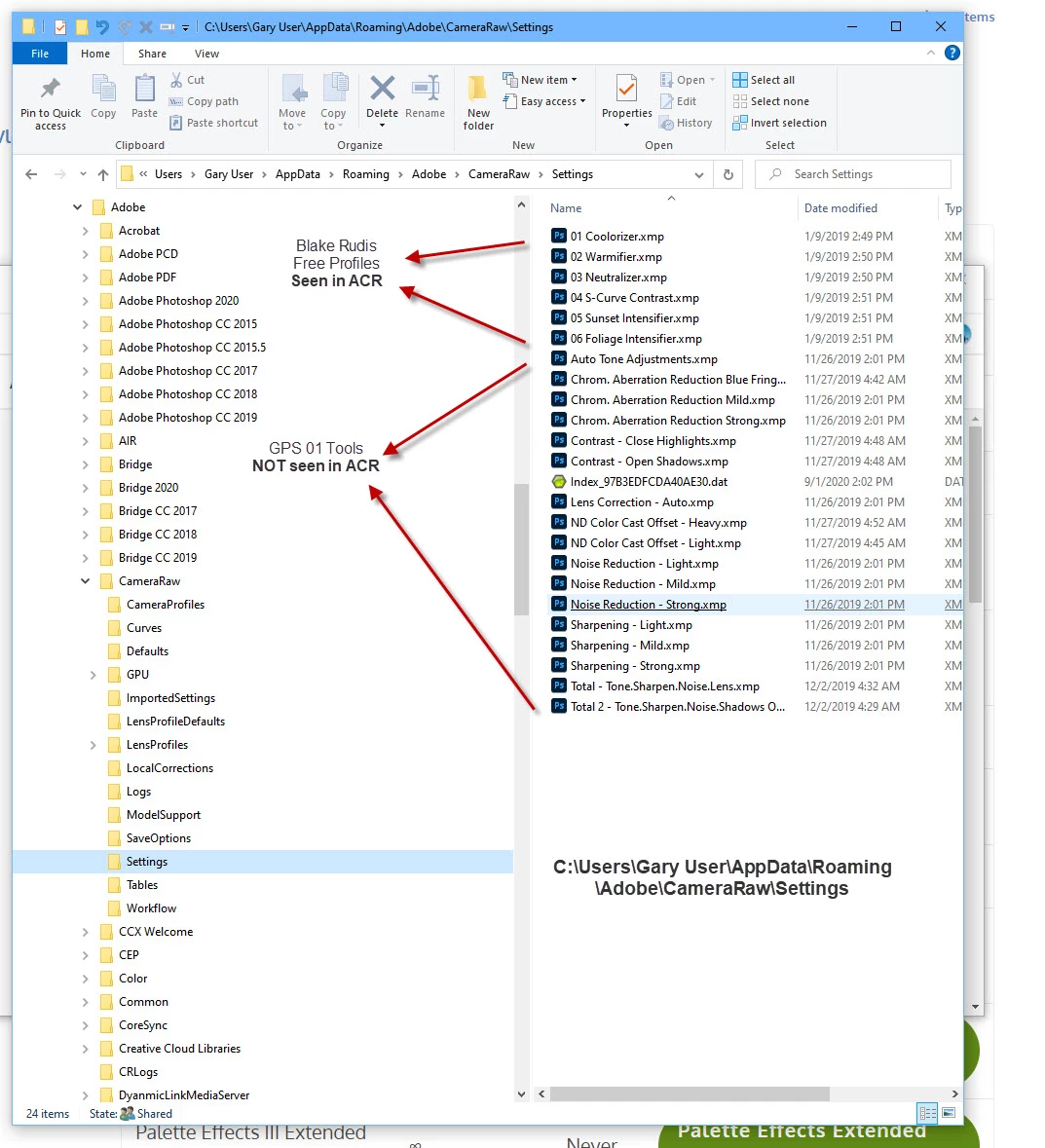Click the Edit ribbon button

pos(678,102)
